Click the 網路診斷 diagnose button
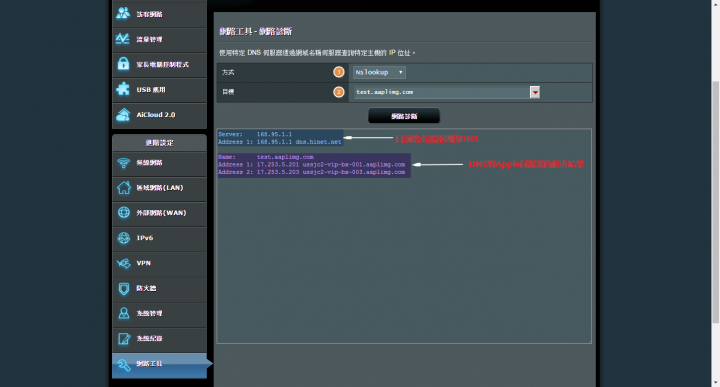This screenshot has width=720, height=387. pyautogui.click(x=404, y=116)
